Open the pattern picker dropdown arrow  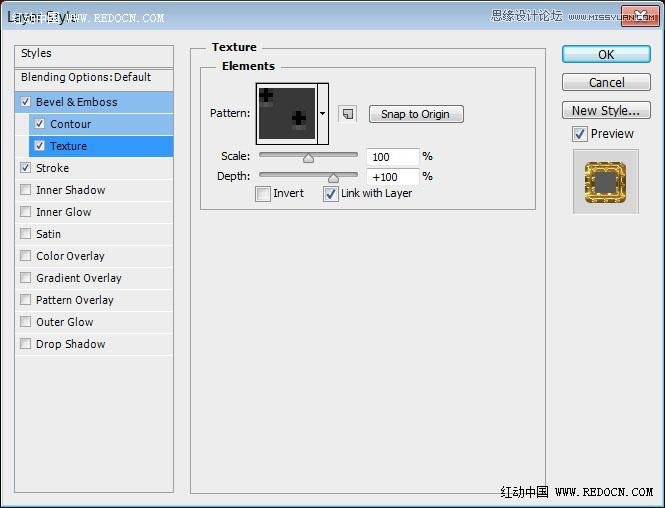coord(323,114)
